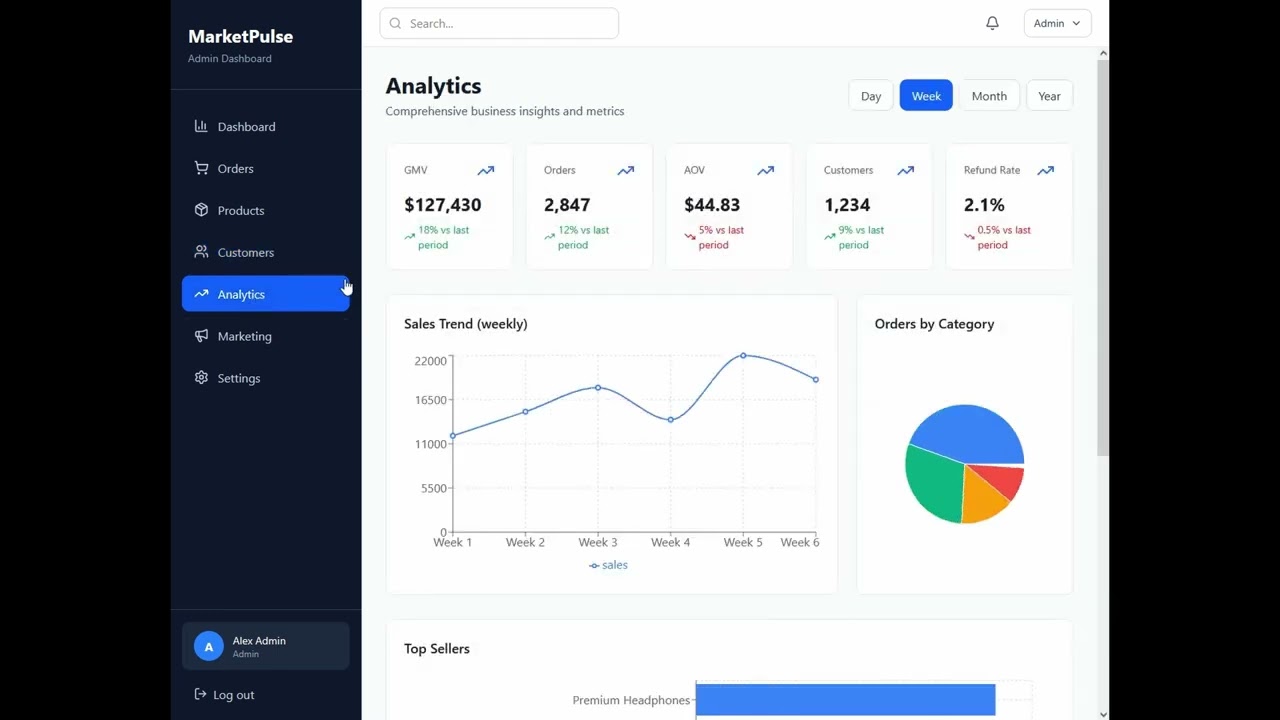Open the Admin dropdown menu

pos(1057,23)
